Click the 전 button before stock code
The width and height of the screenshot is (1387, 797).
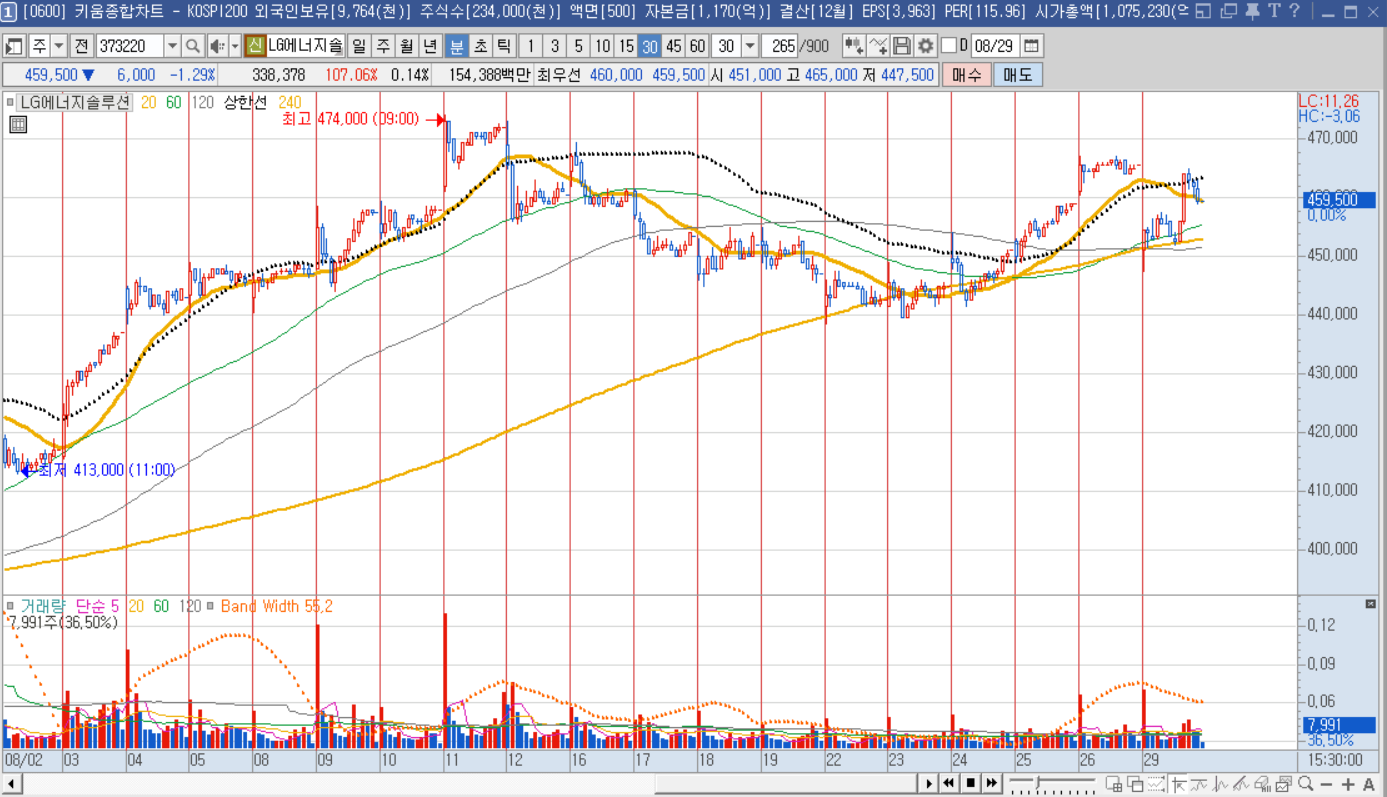(82, 46)
